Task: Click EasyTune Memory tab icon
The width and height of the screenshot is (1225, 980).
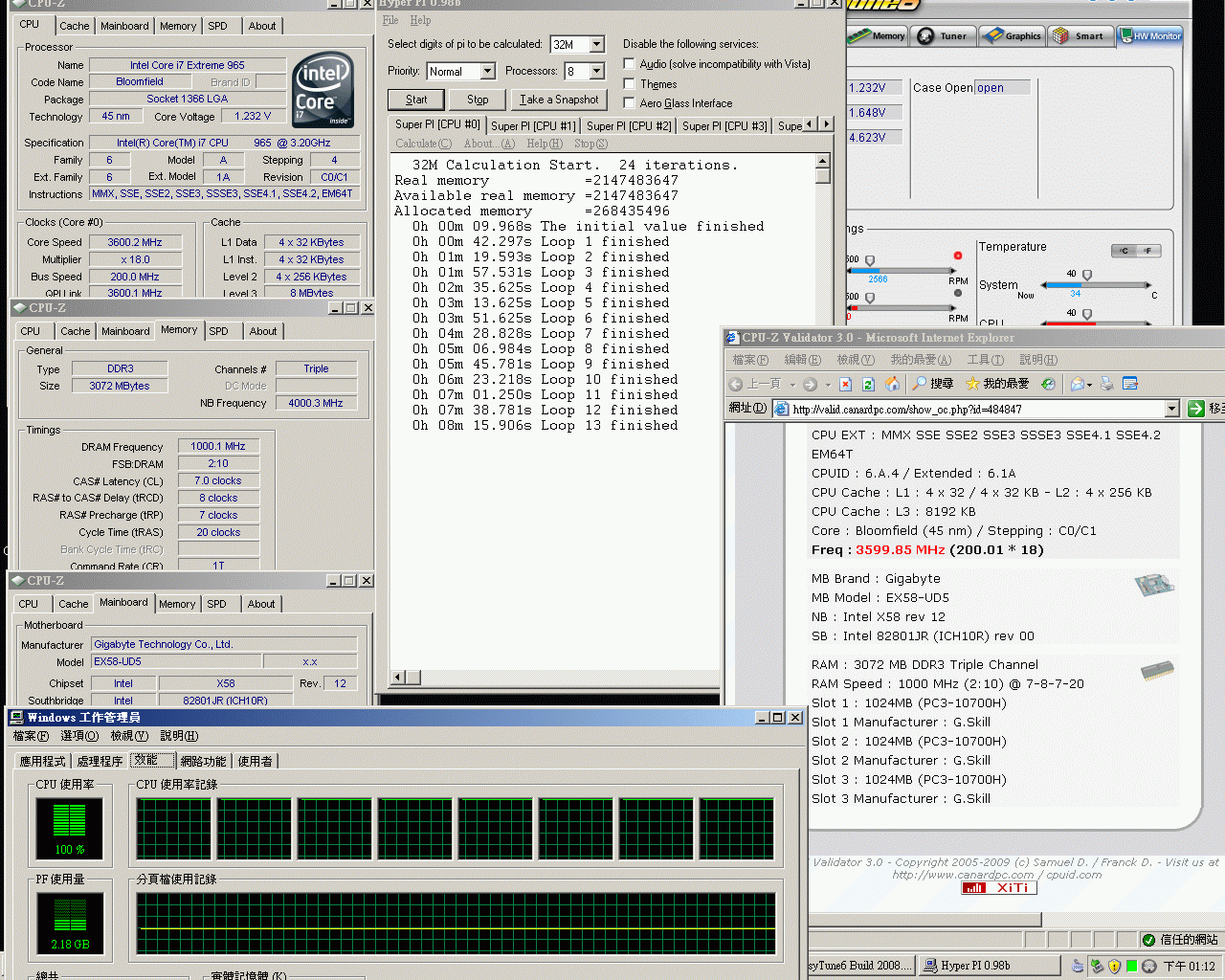Action: pyautogui.click(x=877, y=36)
